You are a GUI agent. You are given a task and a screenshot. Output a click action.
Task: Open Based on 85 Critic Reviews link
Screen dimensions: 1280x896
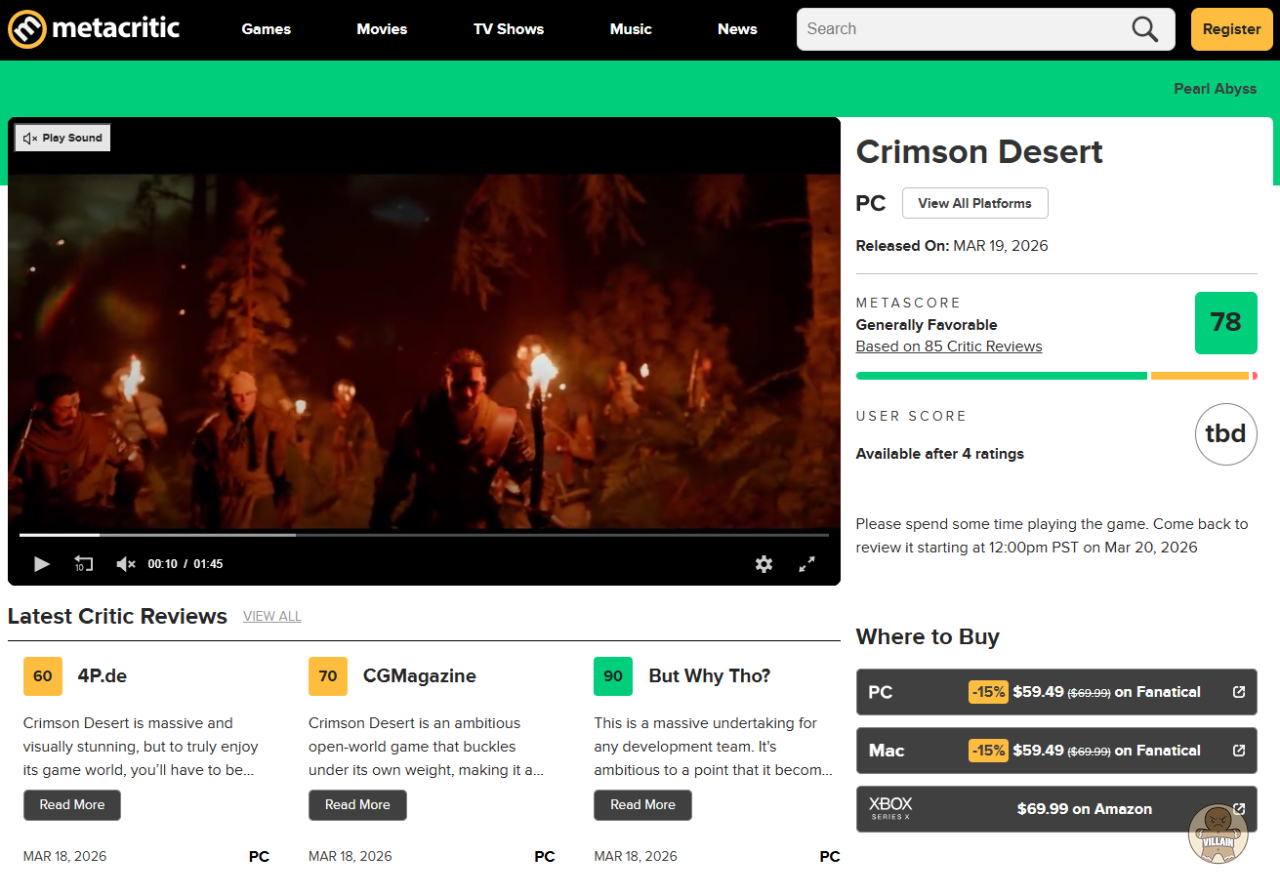coord(948,346)
